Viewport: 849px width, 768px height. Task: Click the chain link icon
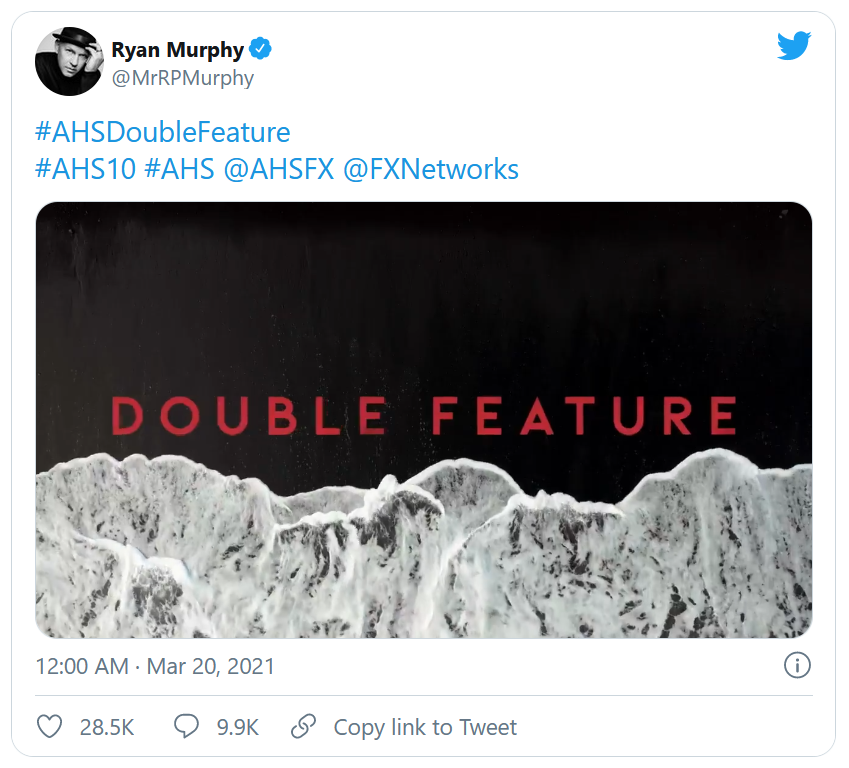tap(303, 726)
